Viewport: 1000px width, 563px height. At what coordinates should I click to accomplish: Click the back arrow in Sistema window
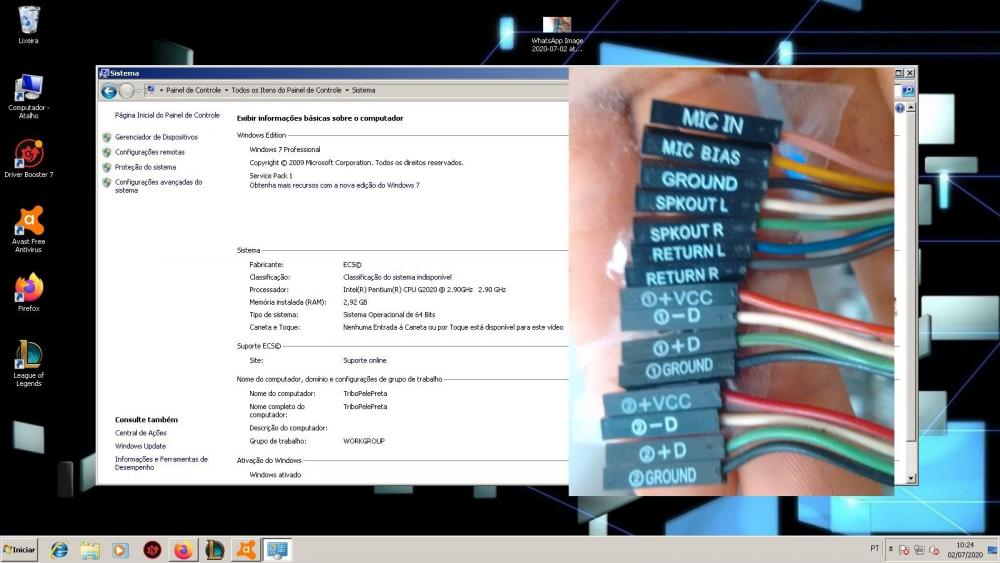tap(109, 91)
